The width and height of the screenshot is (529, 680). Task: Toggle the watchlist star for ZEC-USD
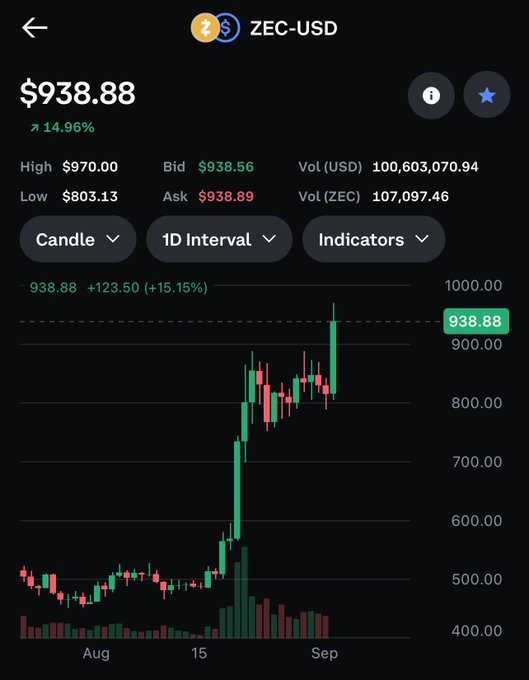[487, 95]
